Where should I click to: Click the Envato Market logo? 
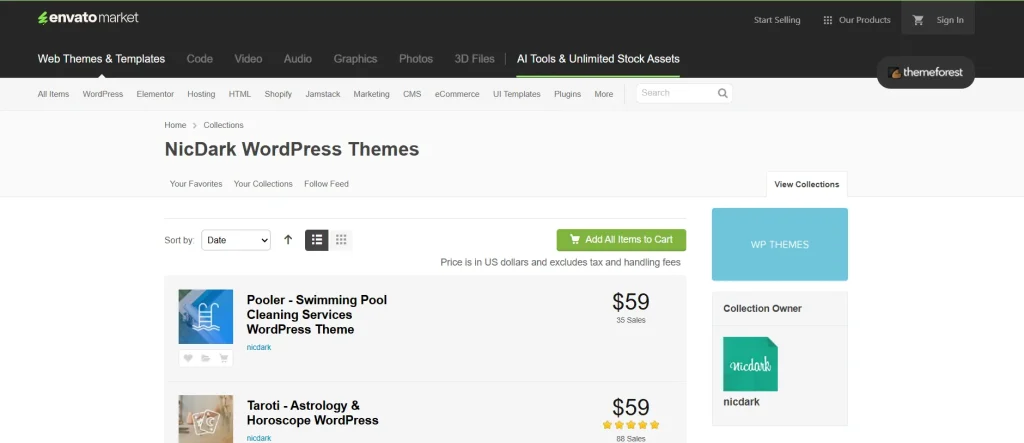pyautogui.click(x=88, y=18)
